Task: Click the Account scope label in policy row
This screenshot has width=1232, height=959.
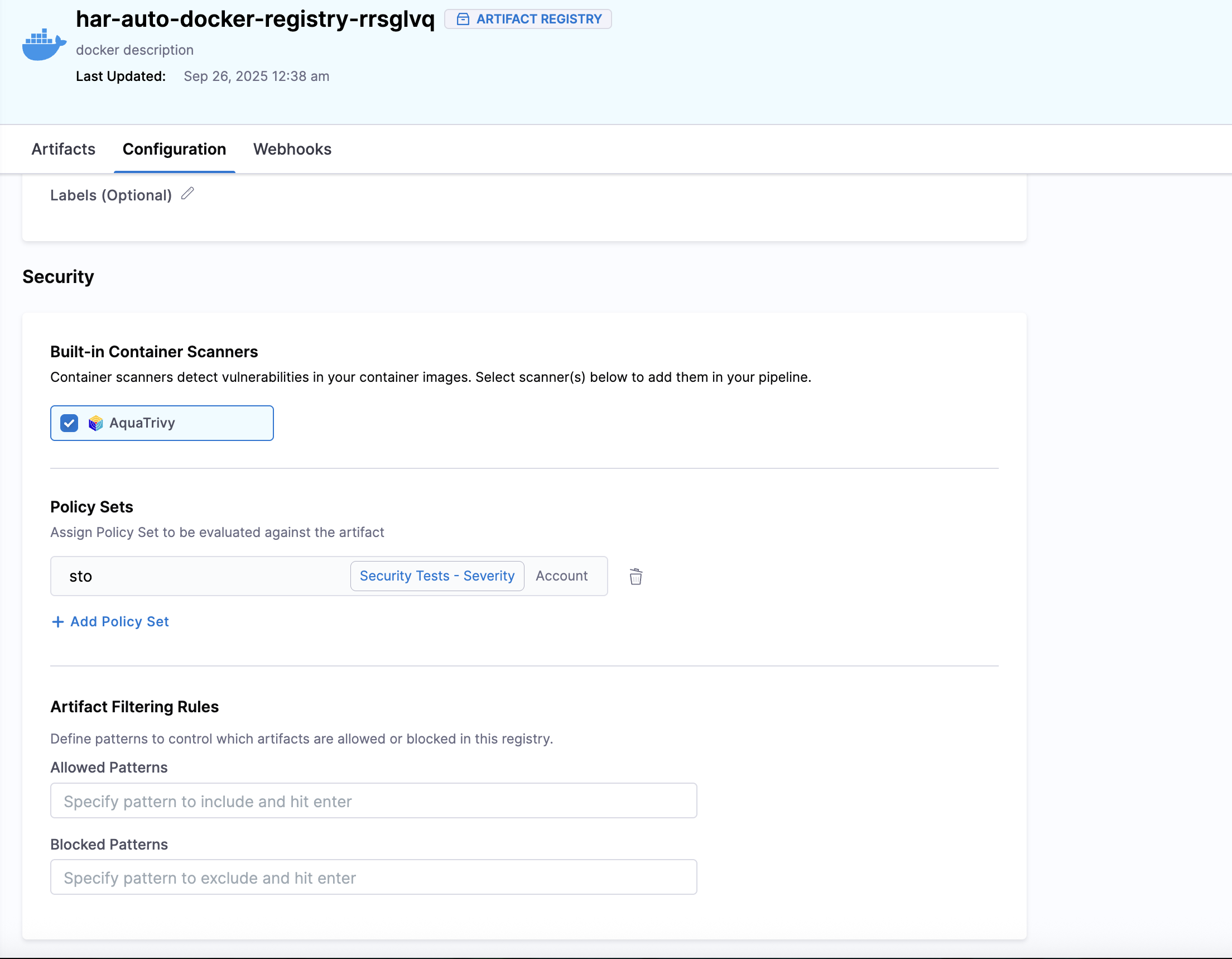Action: coord(561,576)
